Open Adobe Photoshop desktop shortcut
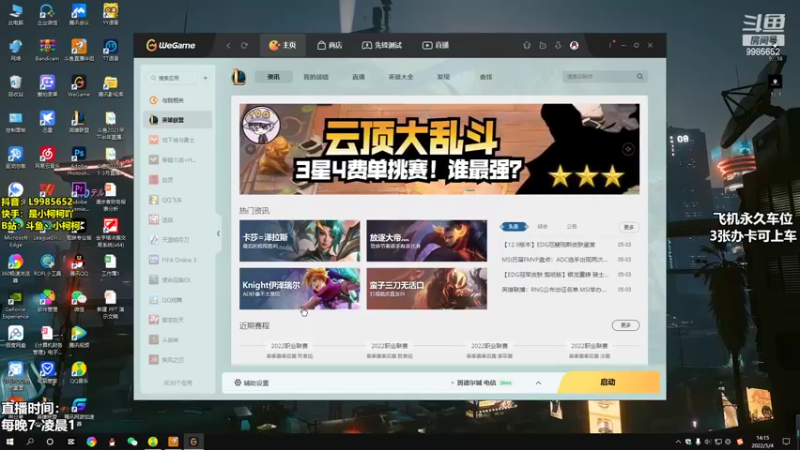Viewport: 800px width, 450px height. [x=79, y=160]
